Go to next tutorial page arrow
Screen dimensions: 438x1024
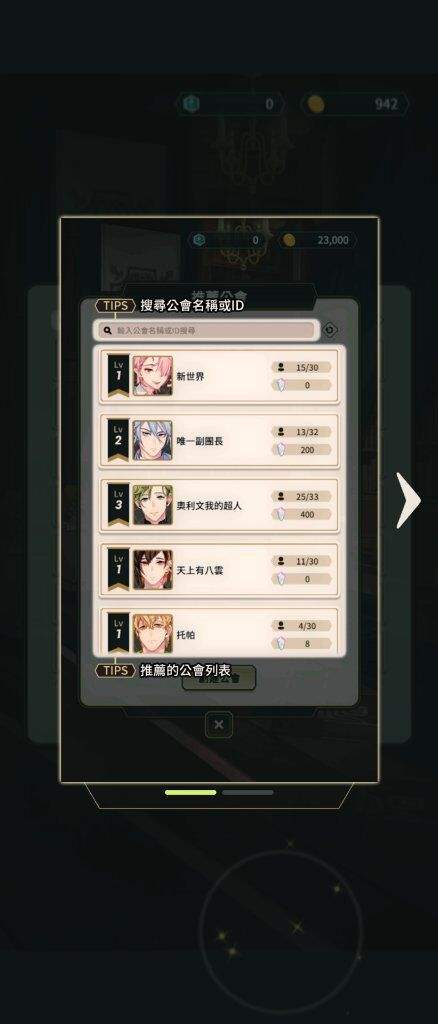409,500
